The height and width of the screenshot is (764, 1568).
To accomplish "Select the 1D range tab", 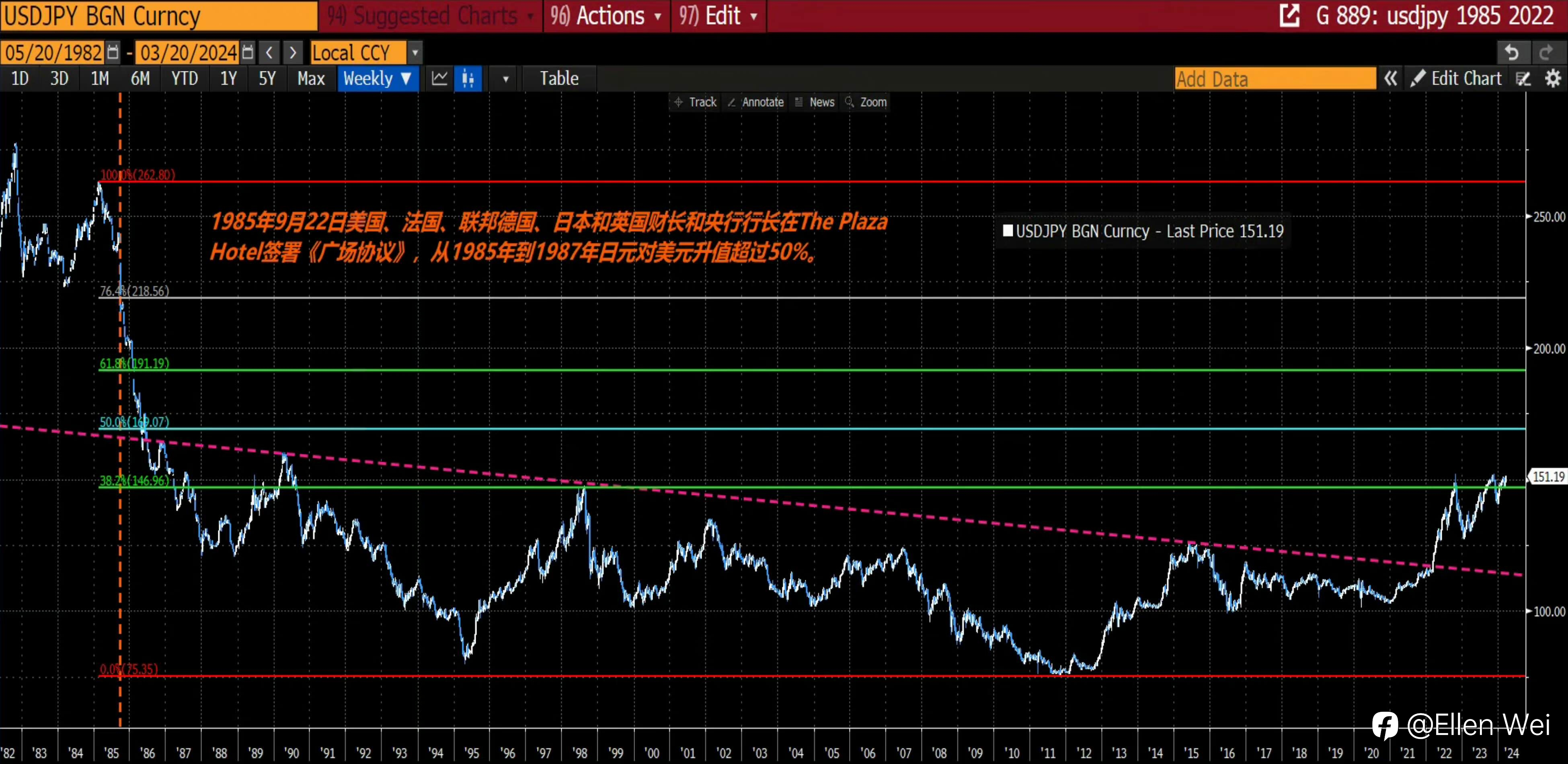I will [20, 78].
